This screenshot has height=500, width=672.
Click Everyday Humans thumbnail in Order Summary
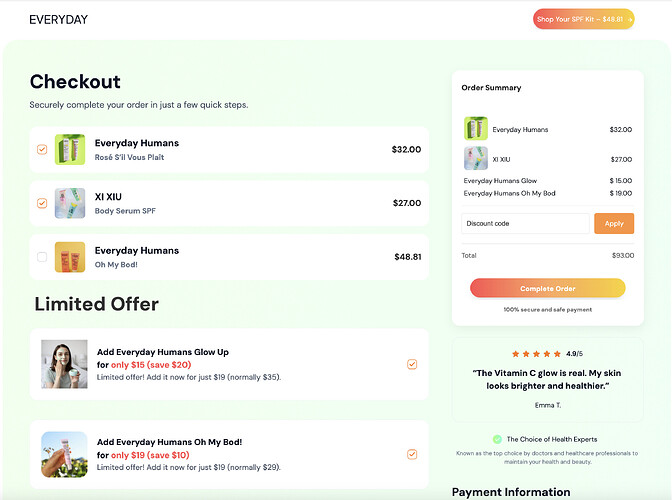(x=475, y=129)
